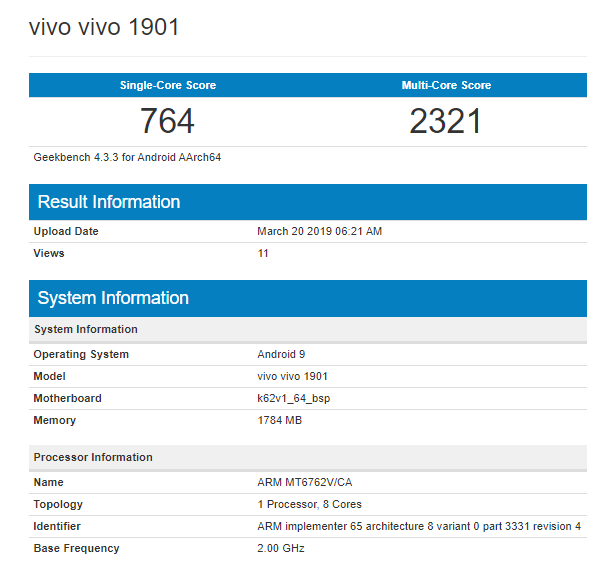Select the model value 'vivo vivo 1901'
The height and width of the screenshot is (566, 602).
tap(292, 376)
